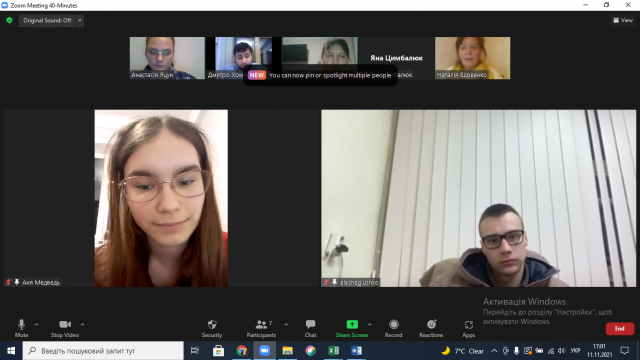
Task: Click muted microphone icon on Анн Медведь video
Action: (x=8, y=282)
